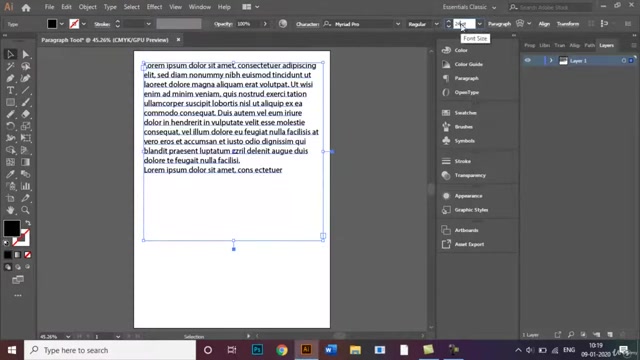The height and width of the screenshot is (360, 640).
Task: Click the black Fill color swatch
Action: (x=11, y=229)
